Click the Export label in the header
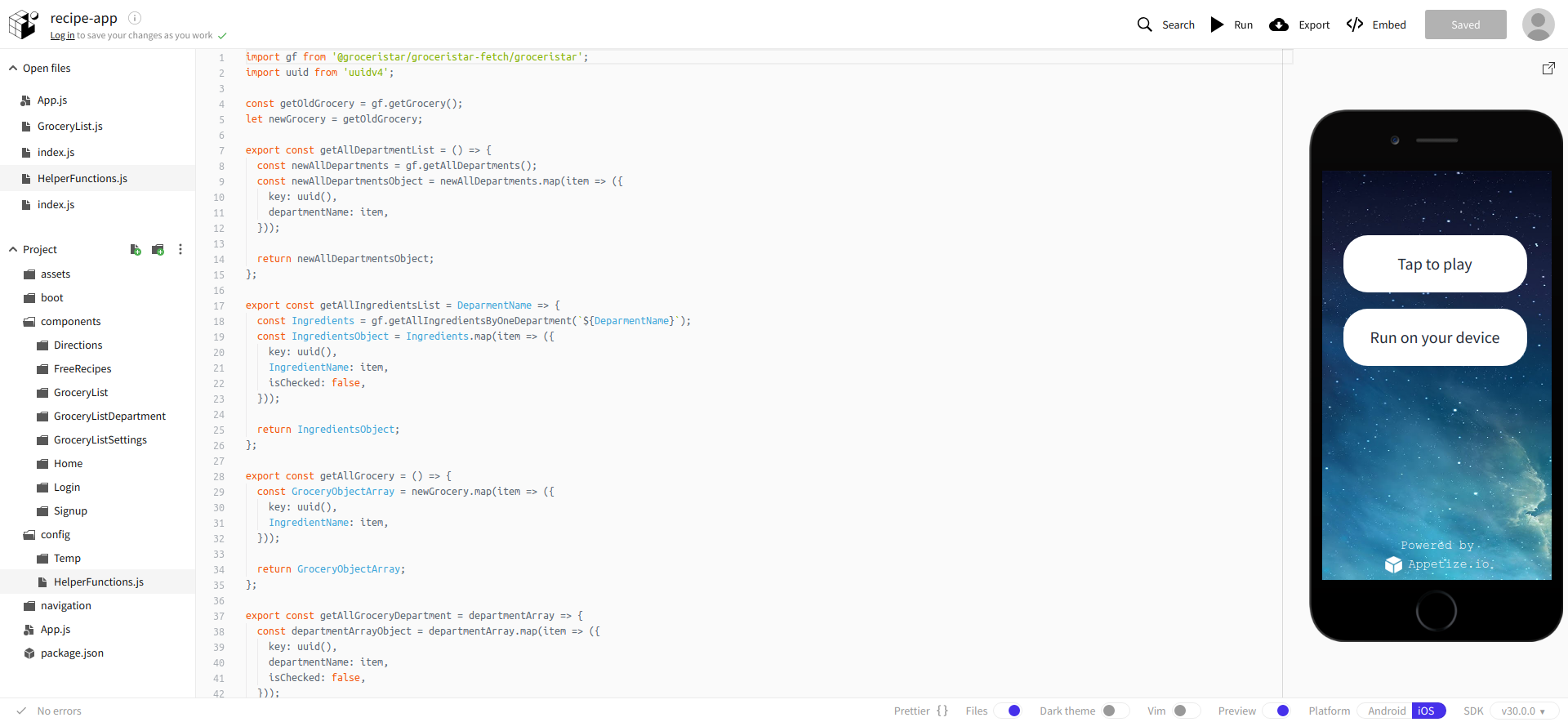The height and width of the screenshot is (722, 1568). (x=1314, y=25)
